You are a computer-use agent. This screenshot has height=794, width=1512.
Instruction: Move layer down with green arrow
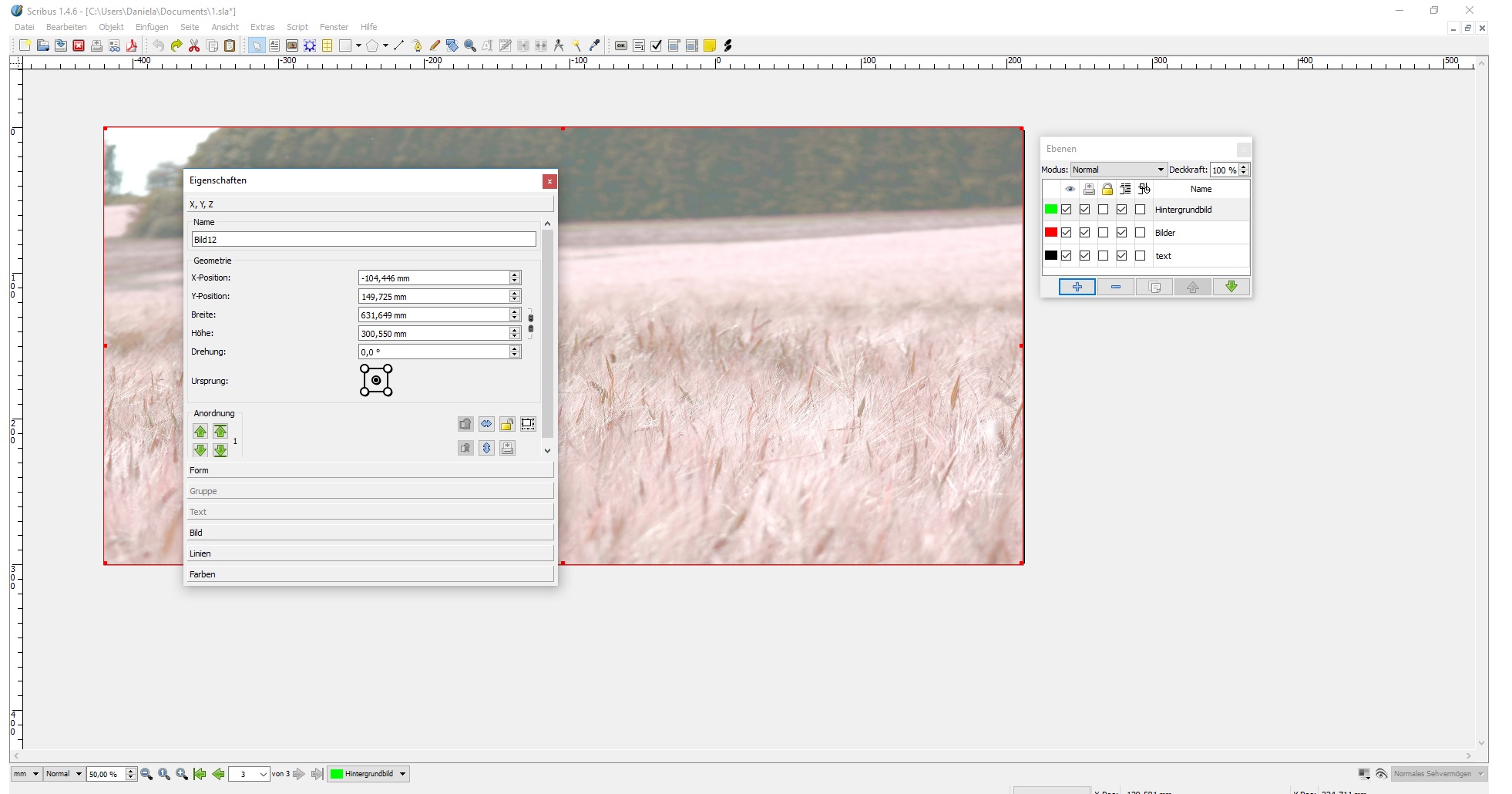(x=1231, y=287)
